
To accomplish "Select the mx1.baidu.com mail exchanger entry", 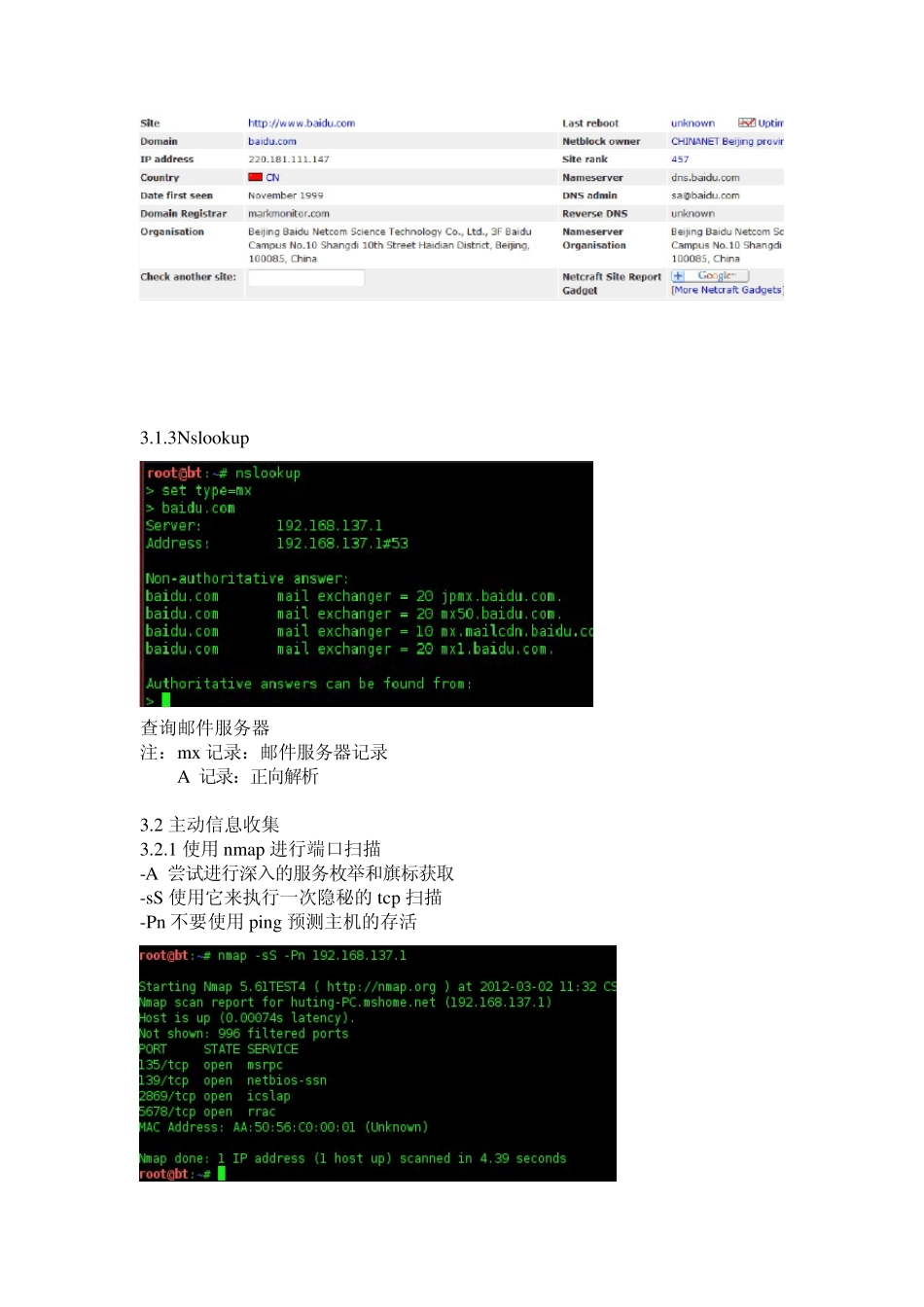I will point(350,649).
